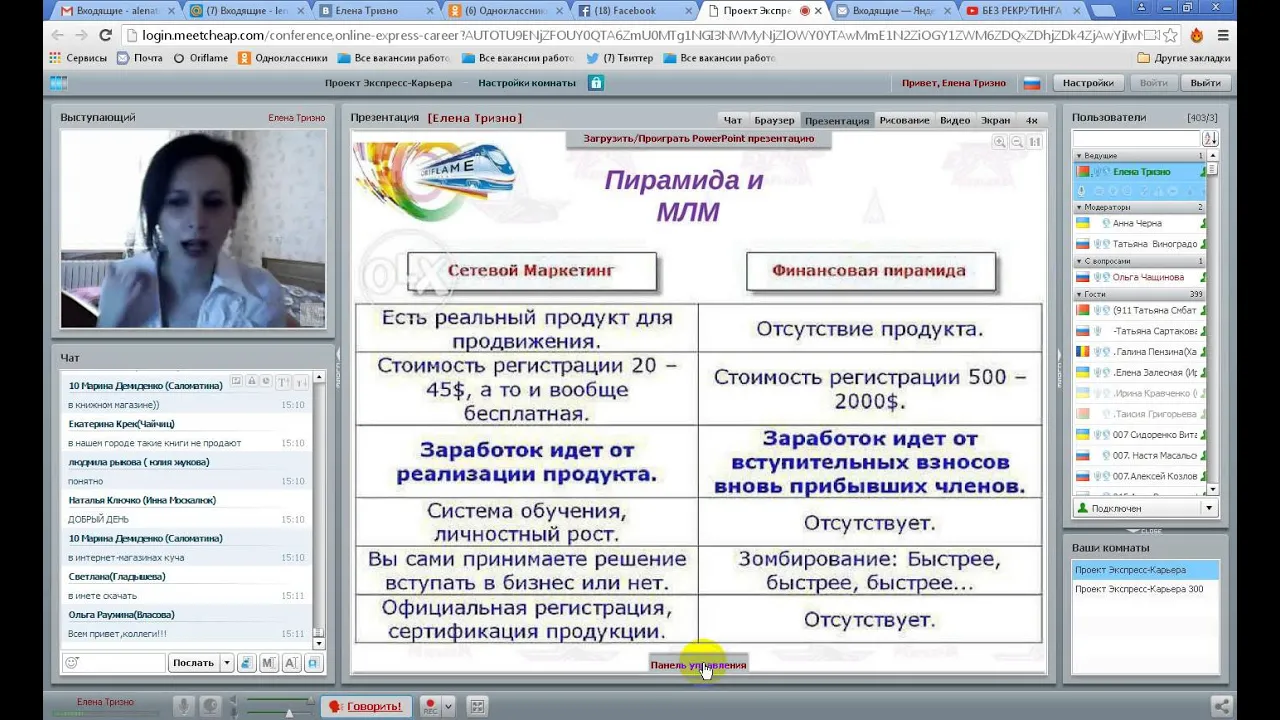Click the Войти button
This screenshot has width=1280, height=720.
[1153, 83]
